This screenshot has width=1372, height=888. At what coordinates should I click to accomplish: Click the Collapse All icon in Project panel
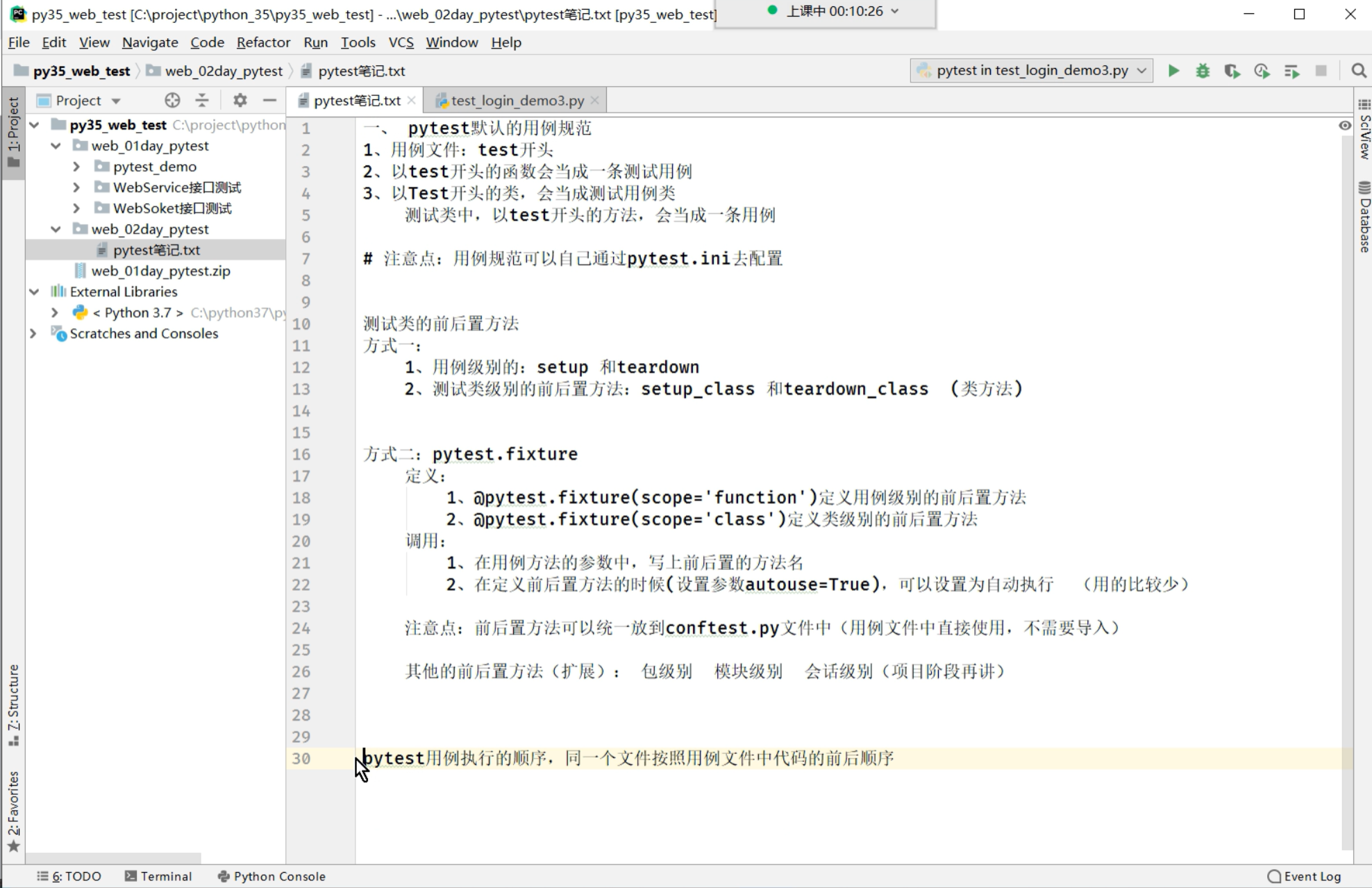pyautogui.click(x=202, y=101)
